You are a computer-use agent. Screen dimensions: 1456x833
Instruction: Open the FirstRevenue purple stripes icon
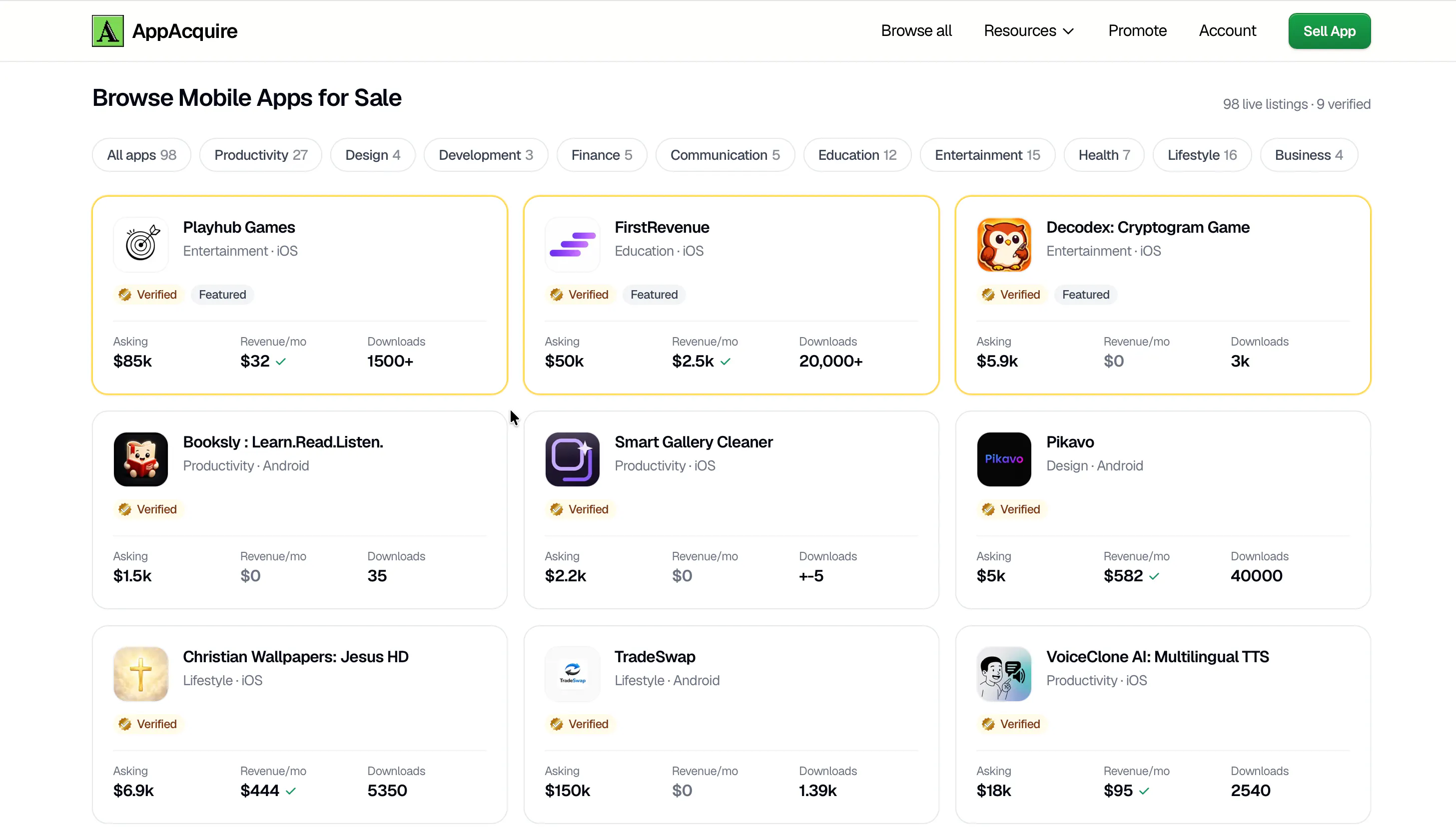(572, 245)
